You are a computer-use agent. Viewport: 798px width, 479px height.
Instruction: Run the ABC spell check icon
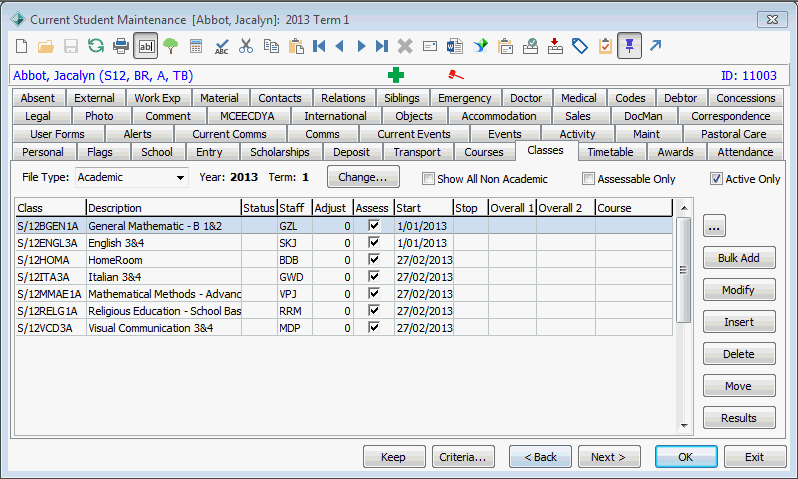click(221, 46)
